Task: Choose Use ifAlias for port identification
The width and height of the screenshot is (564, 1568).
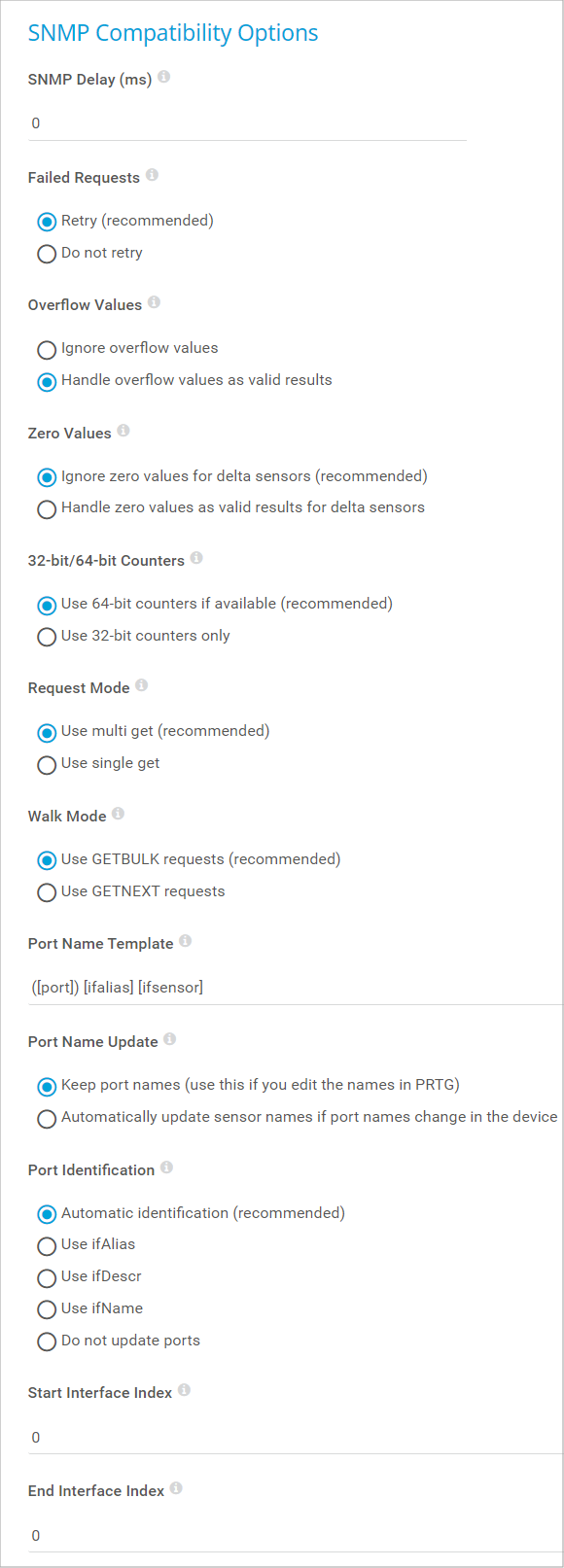Action: [x=47, y=1245]
